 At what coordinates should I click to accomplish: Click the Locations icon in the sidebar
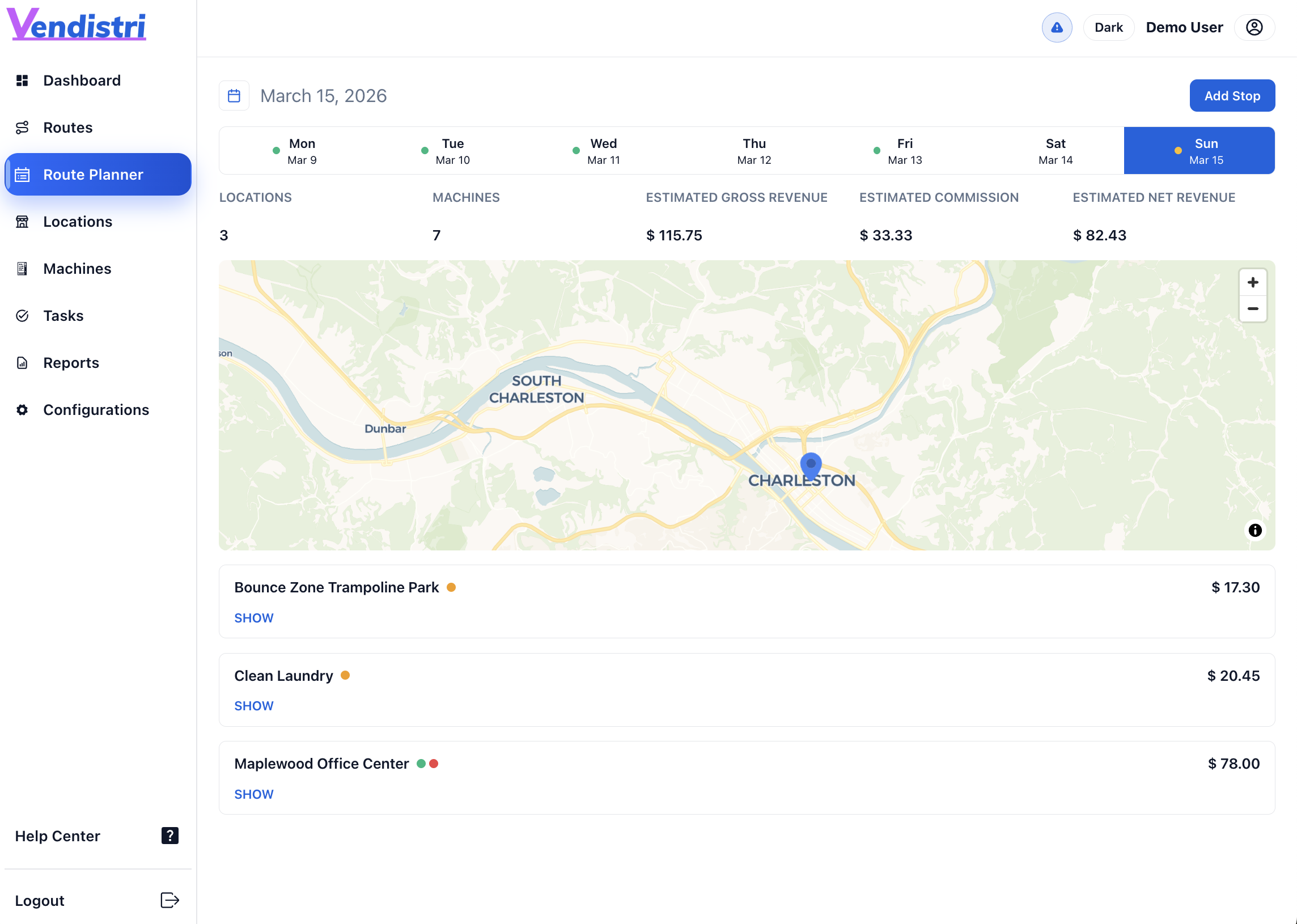coord(22,221)
